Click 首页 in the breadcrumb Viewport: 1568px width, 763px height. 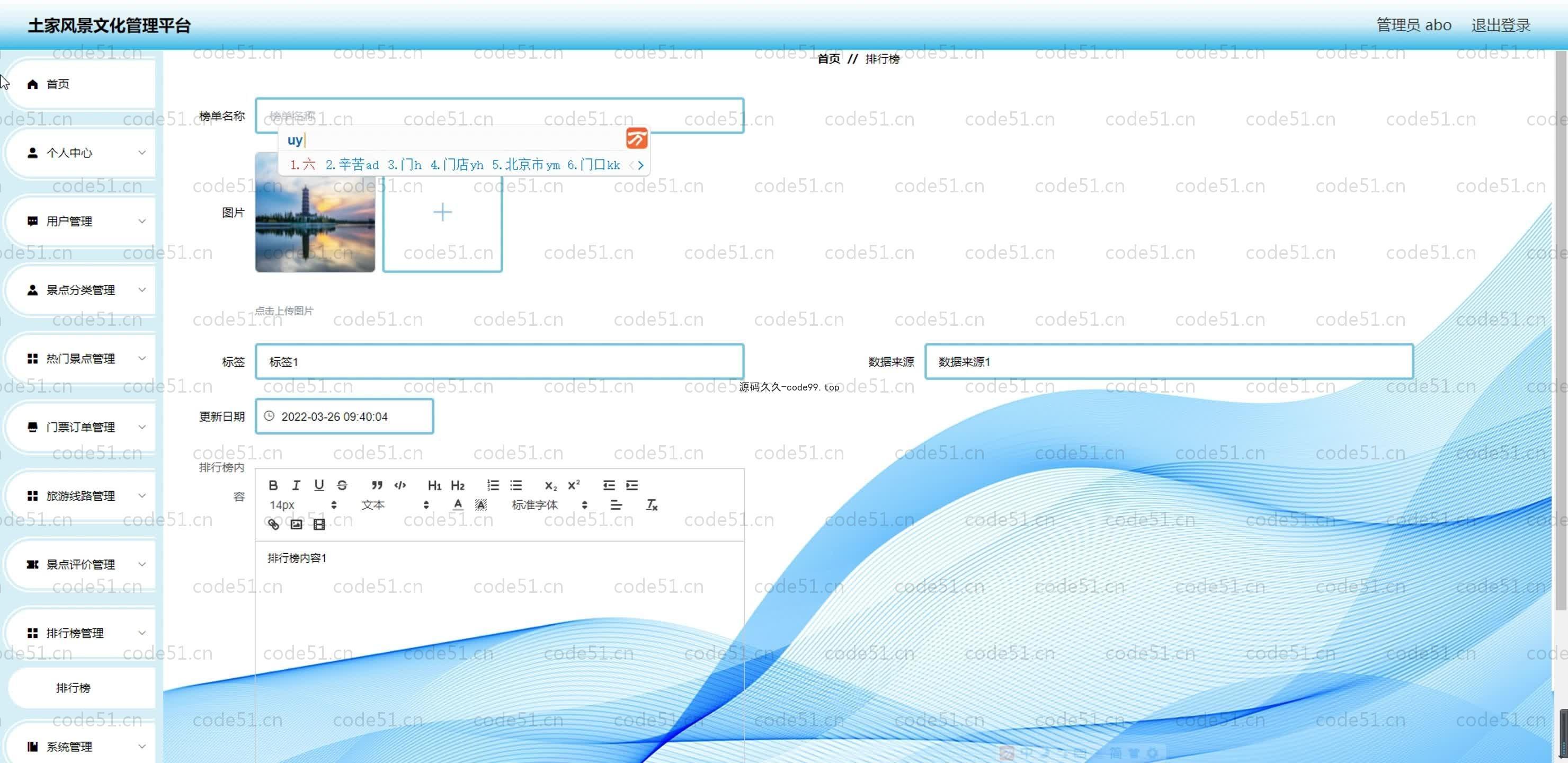[x=828, y=58]
